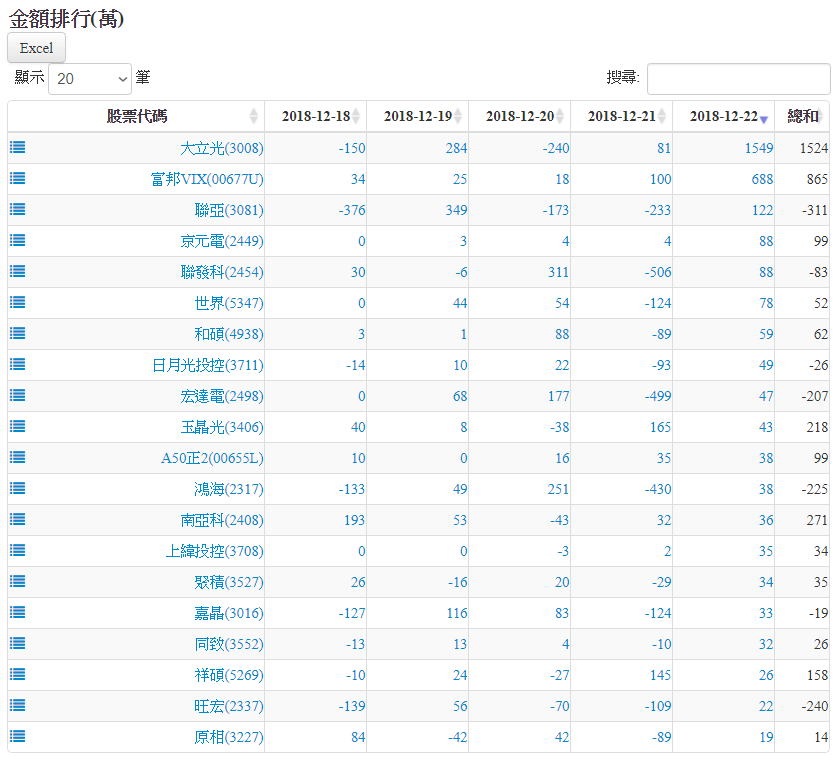This screenshot has height=757, width=833.
Task: Sort table by 股票代碼 column header
Action: click(136, 117)
